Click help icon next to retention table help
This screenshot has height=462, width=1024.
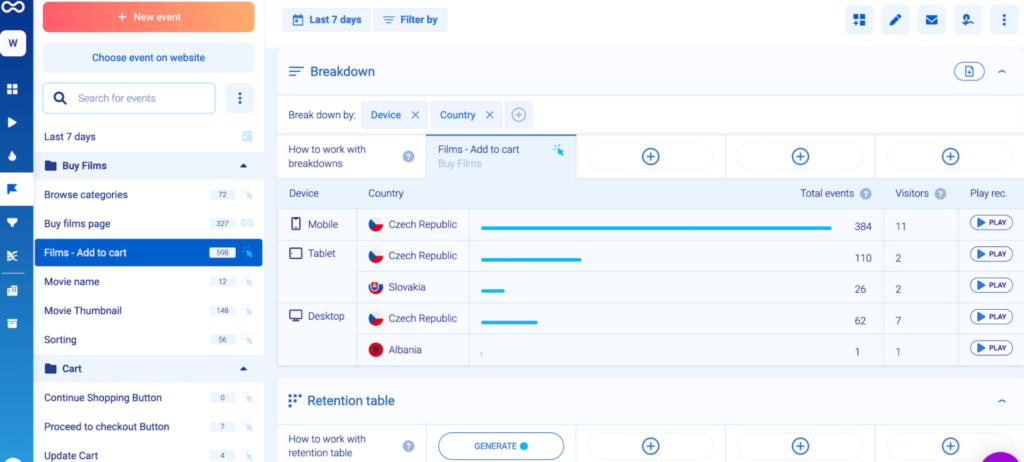(408, 446)
